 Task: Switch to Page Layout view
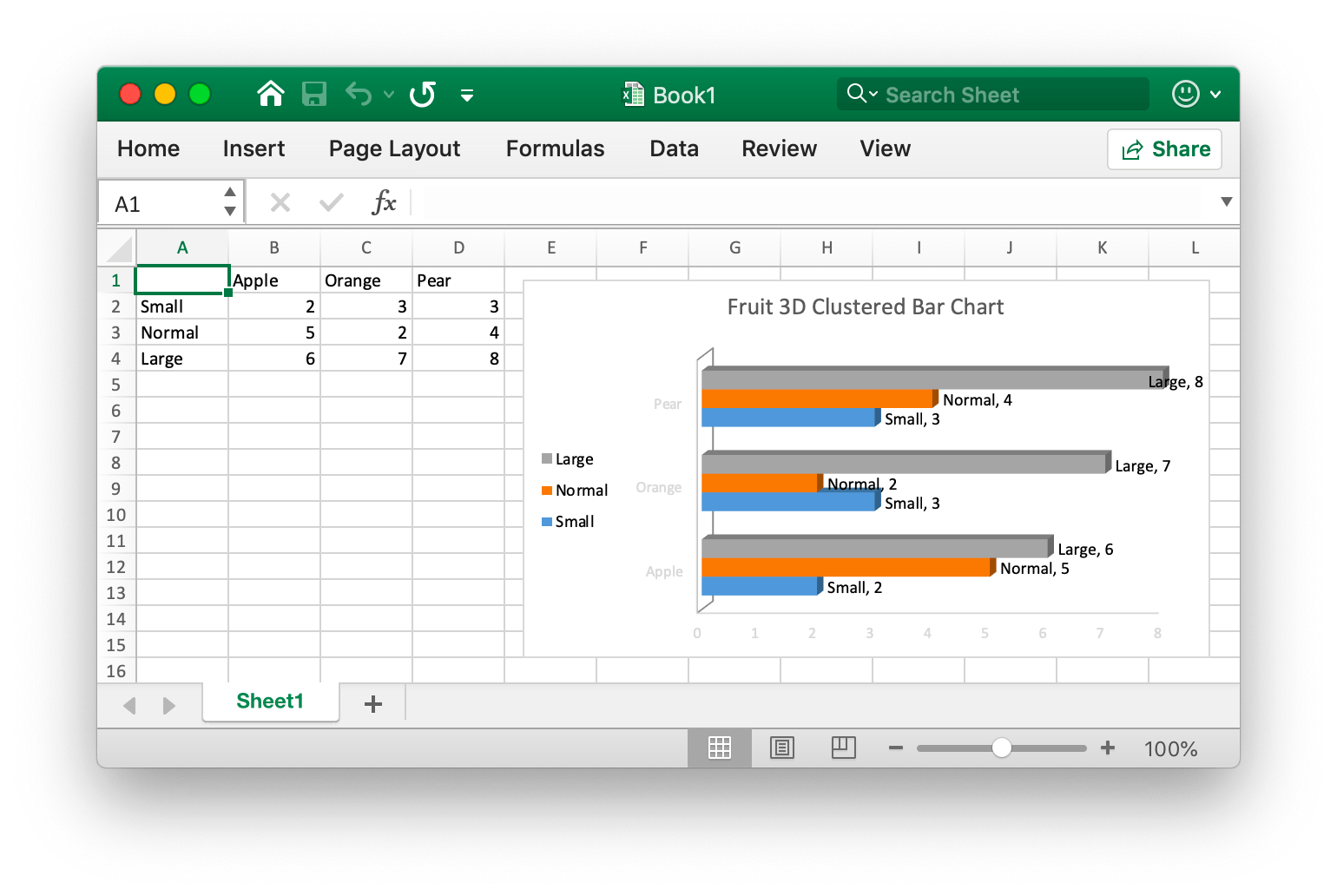click(781, 748)
